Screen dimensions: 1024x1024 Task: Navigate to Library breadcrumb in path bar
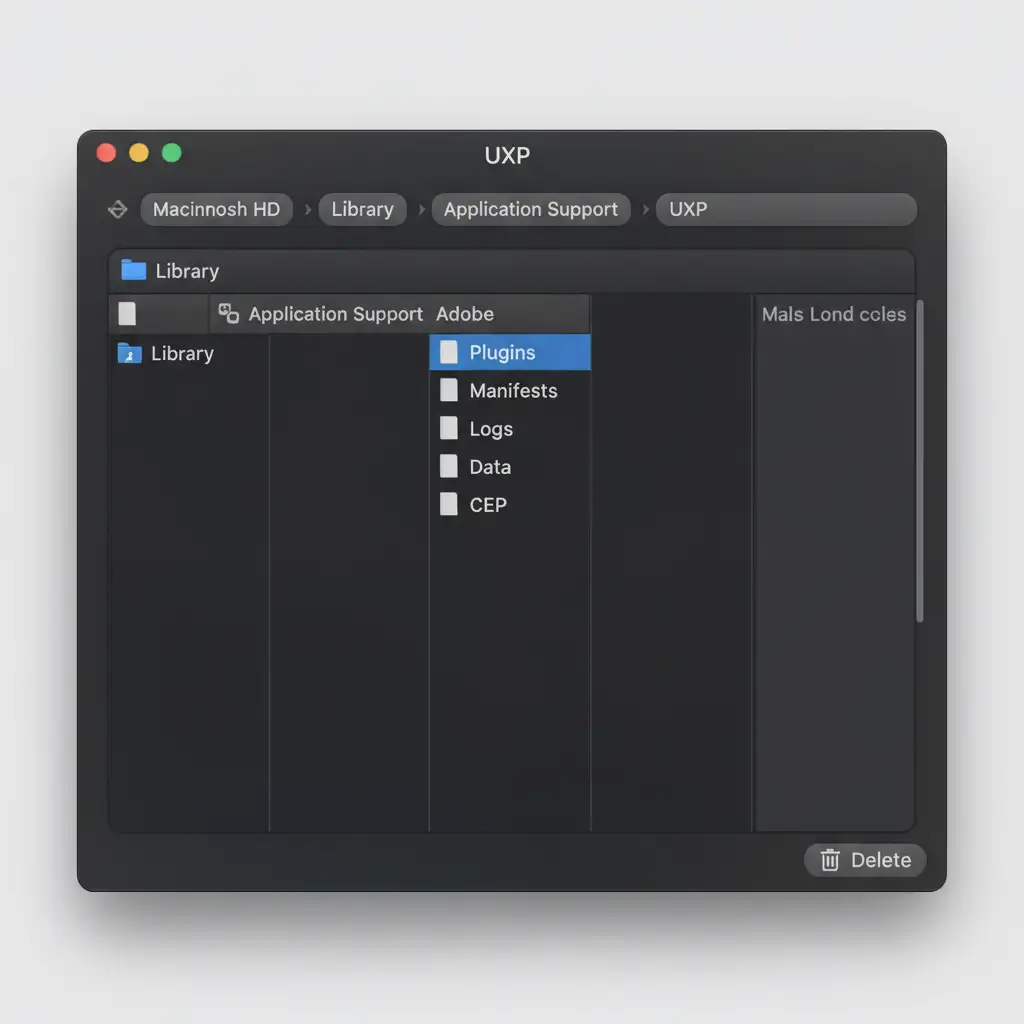pos(362,210)
